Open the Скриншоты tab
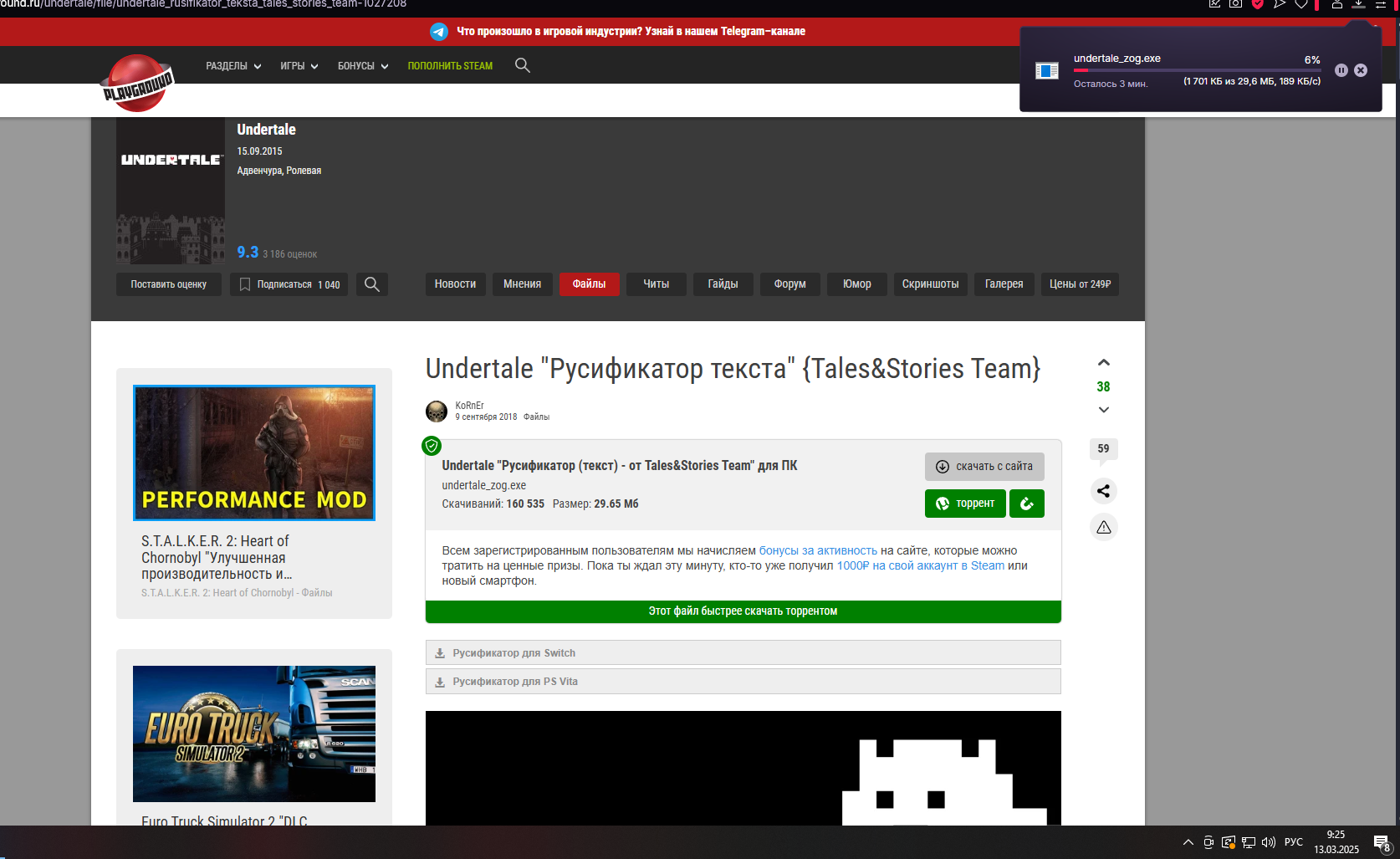Image resolution: width=1400 pixels, height=859 pixels. coord(931,284)
